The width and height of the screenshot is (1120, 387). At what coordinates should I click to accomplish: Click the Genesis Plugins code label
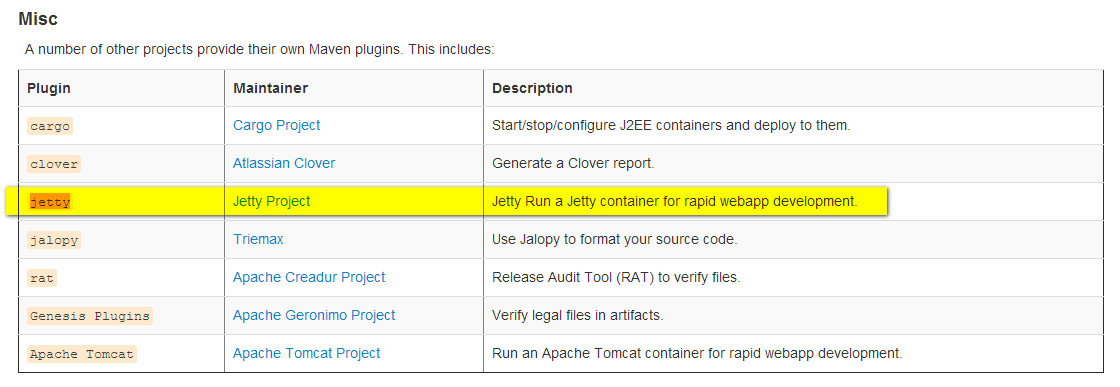point(90,316)
